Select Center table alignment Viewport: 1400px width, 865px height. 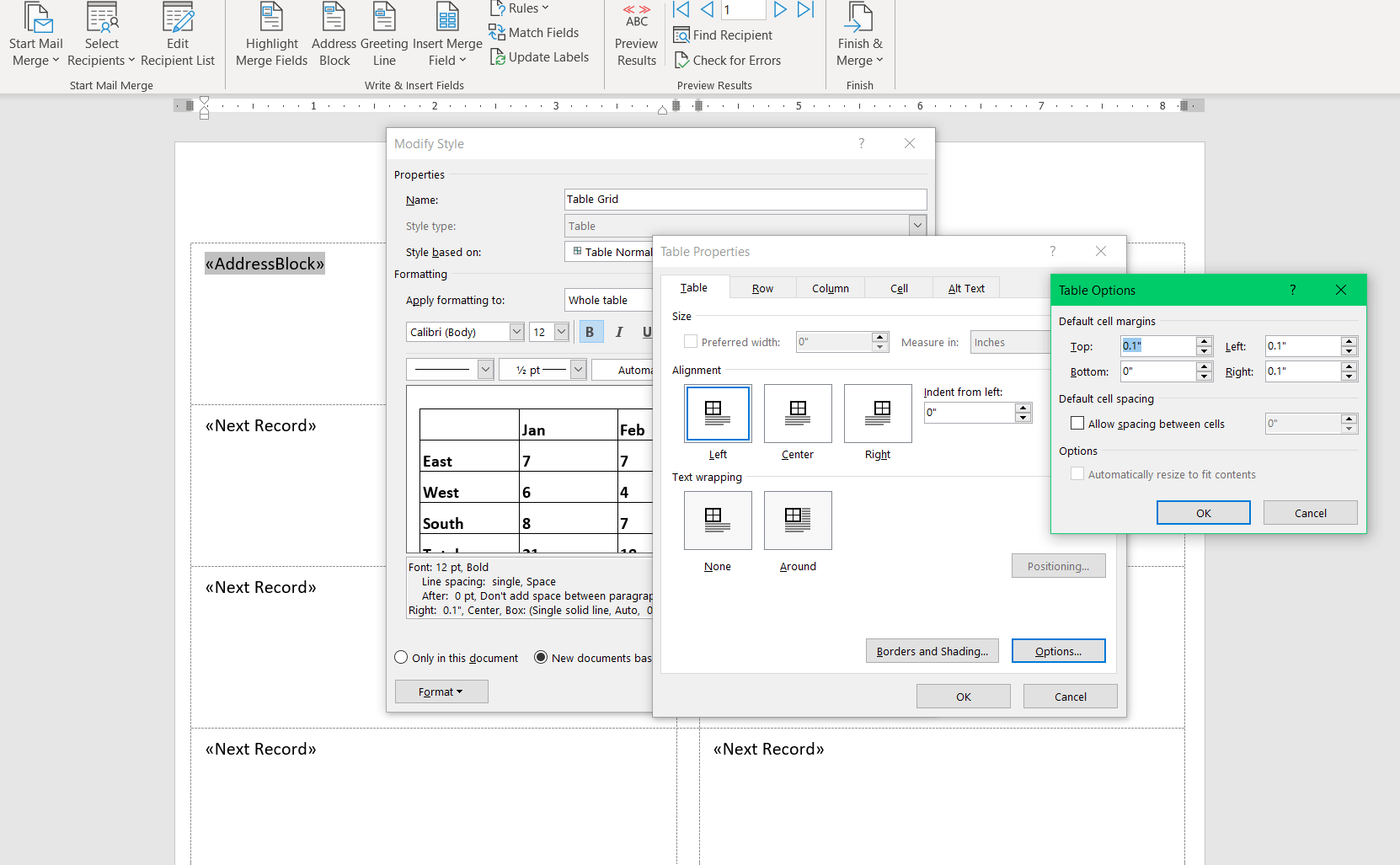click(798, 414)
